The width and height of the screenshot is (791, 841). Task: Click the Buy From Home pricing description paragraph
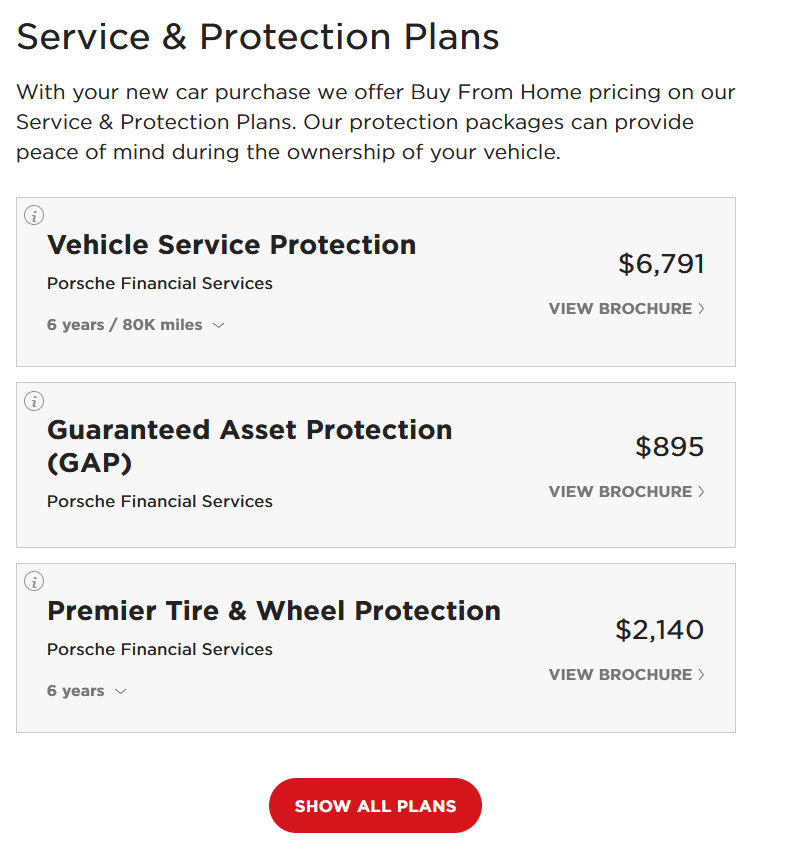[375, 122]
